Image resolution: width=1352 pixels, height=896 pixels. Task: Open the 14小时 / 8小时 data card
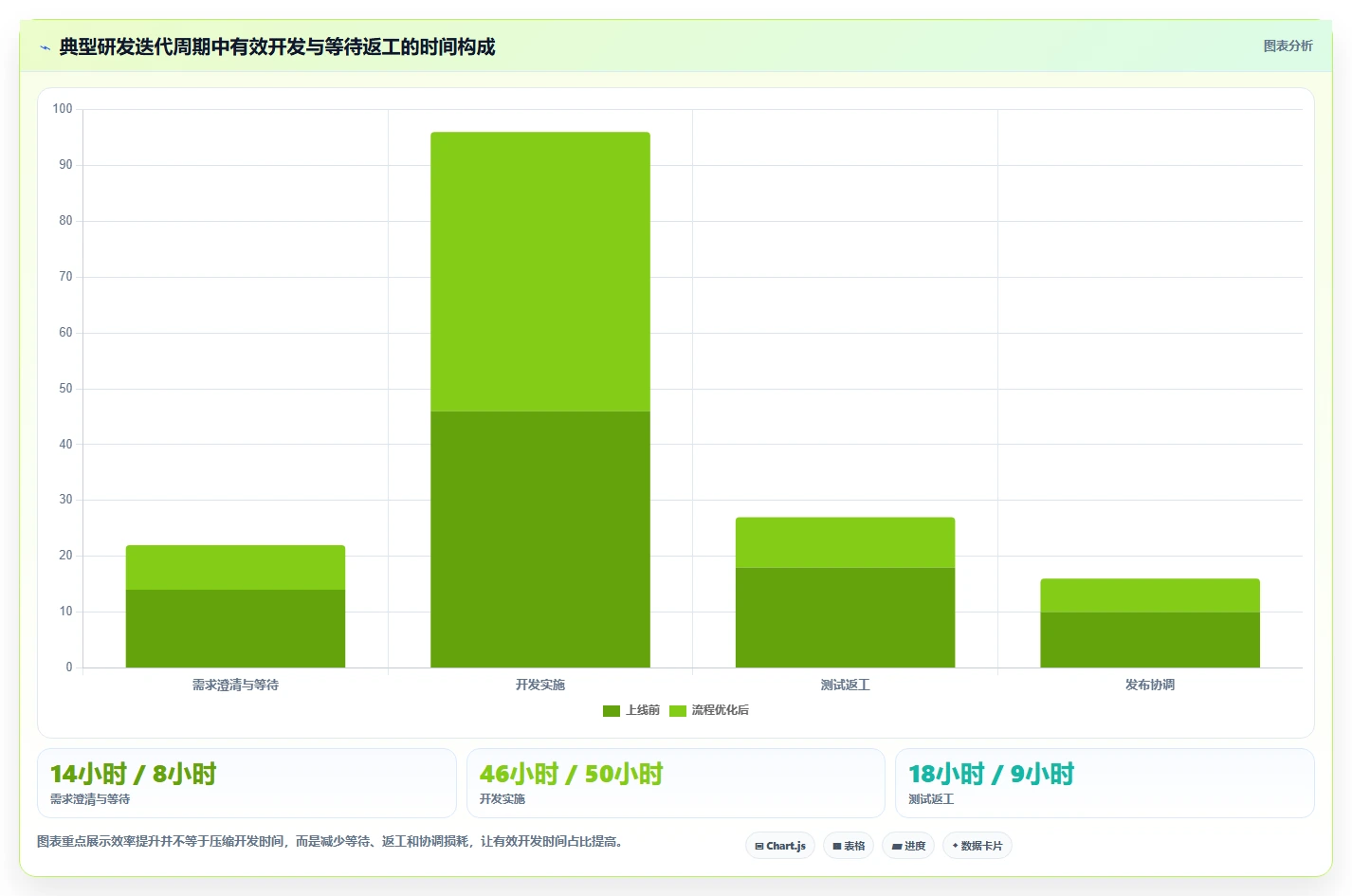coord(247,783)
